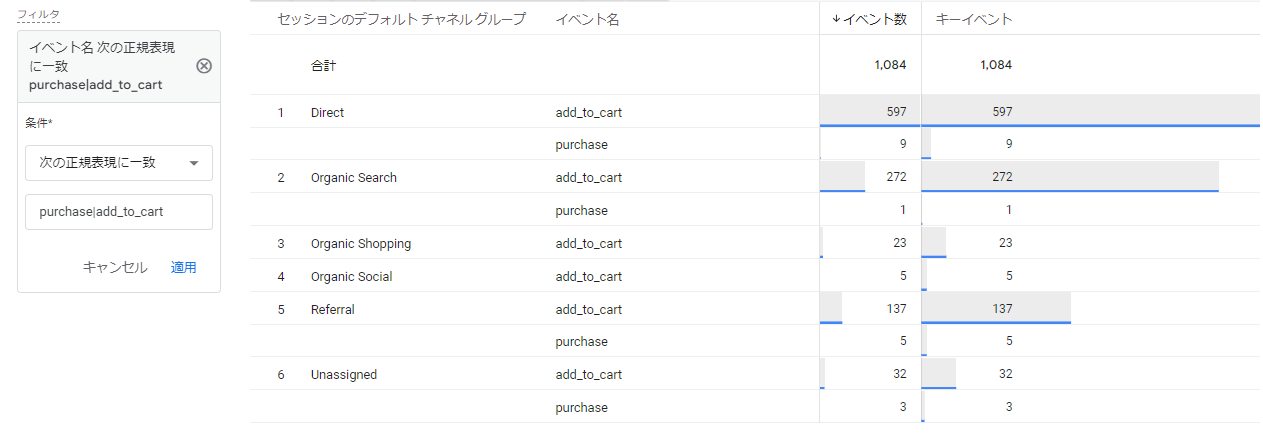This screenshot has height=434, width=1263.
Task: Click the キーイベント column header
Action: coord(974,19)
